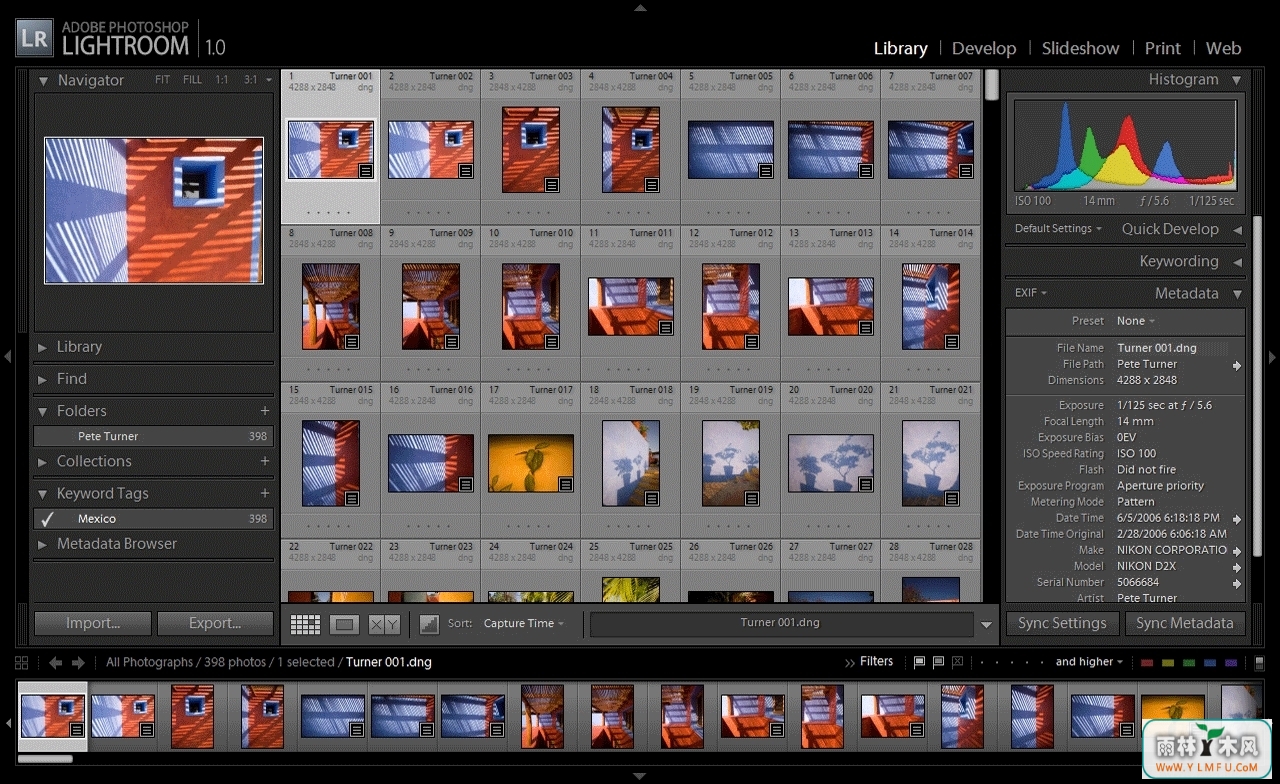Viewport: 1280px width, 784px height.
Task: Click the metadata badge on Turner 017 thumbnail
Action: pyautogui.click(x=565, y=484)
